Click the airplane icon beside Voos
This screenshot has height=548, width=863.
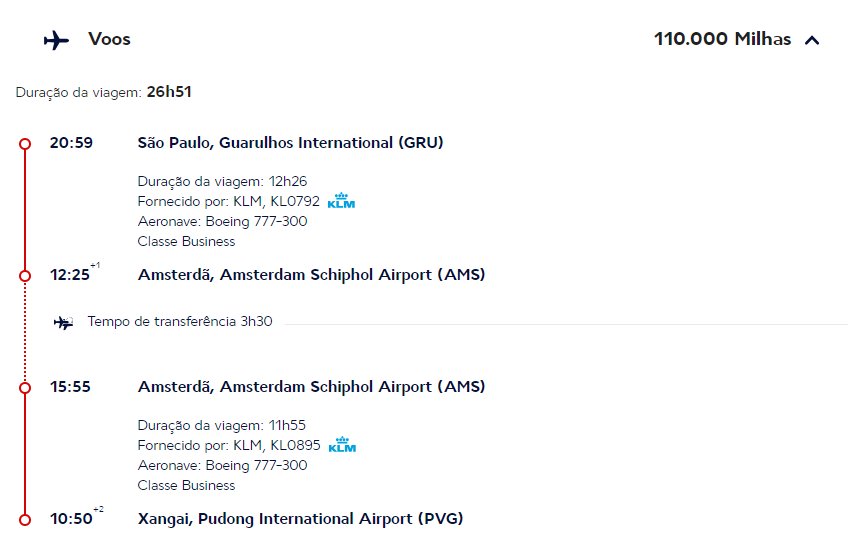[x=56, y=40]
